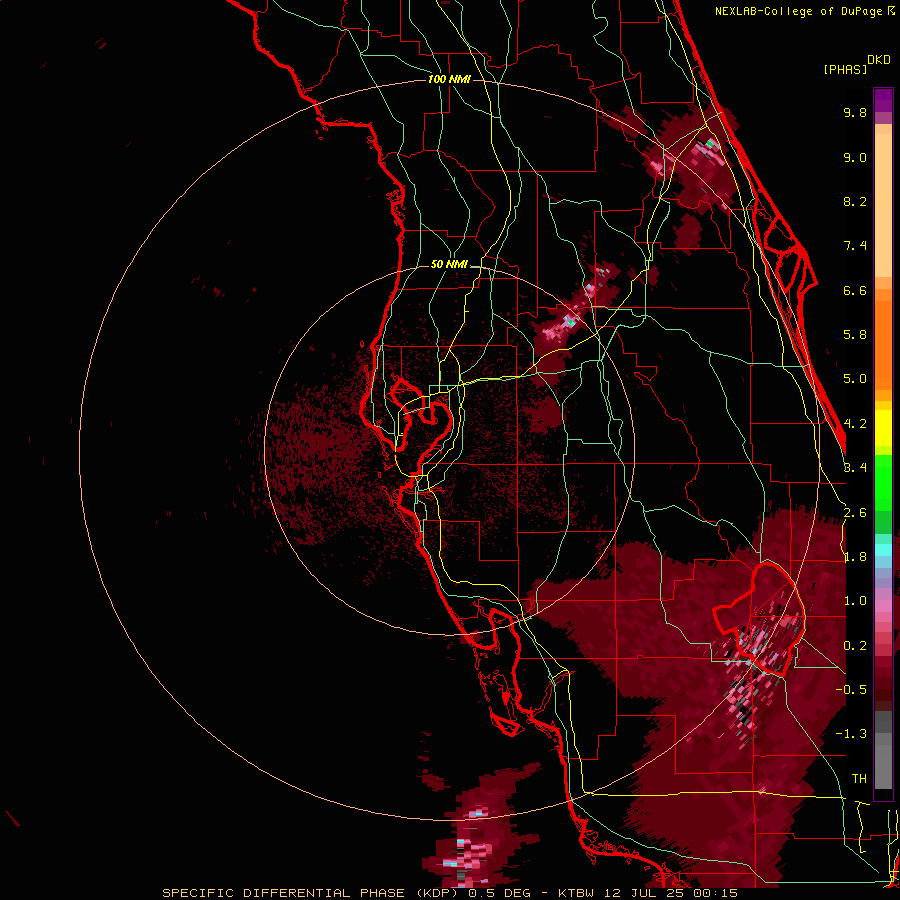Click the 12 JUL 25 date text

coord(645,893)
